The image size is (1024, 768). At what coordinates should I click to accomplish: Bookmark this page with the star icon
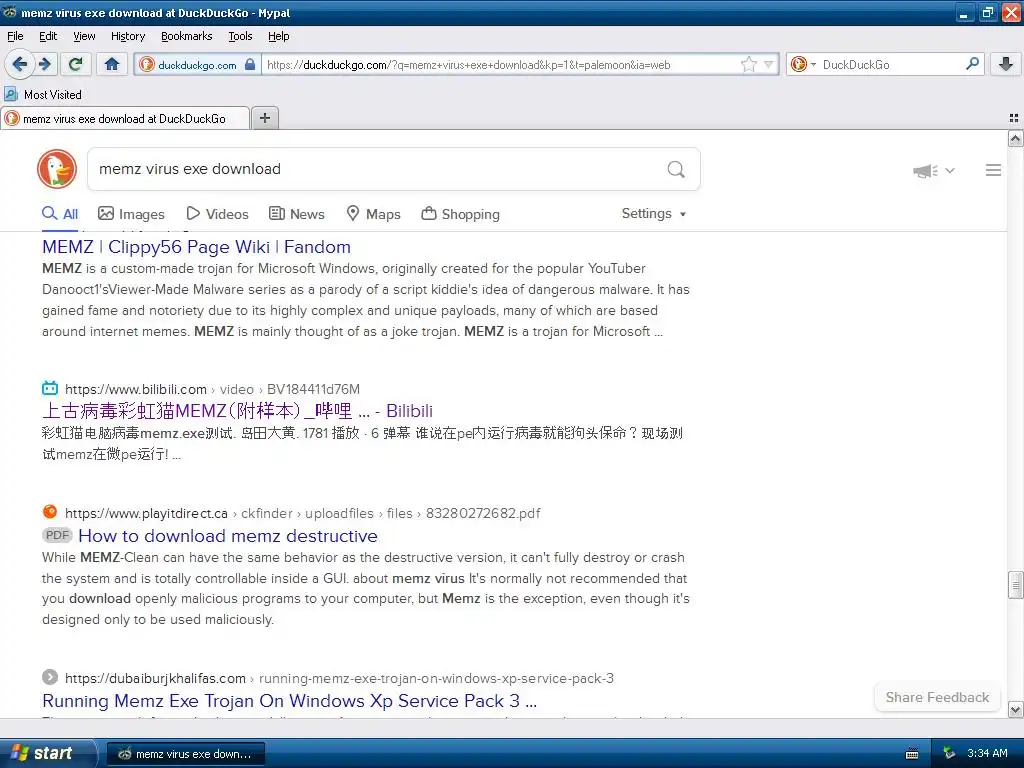748,64
